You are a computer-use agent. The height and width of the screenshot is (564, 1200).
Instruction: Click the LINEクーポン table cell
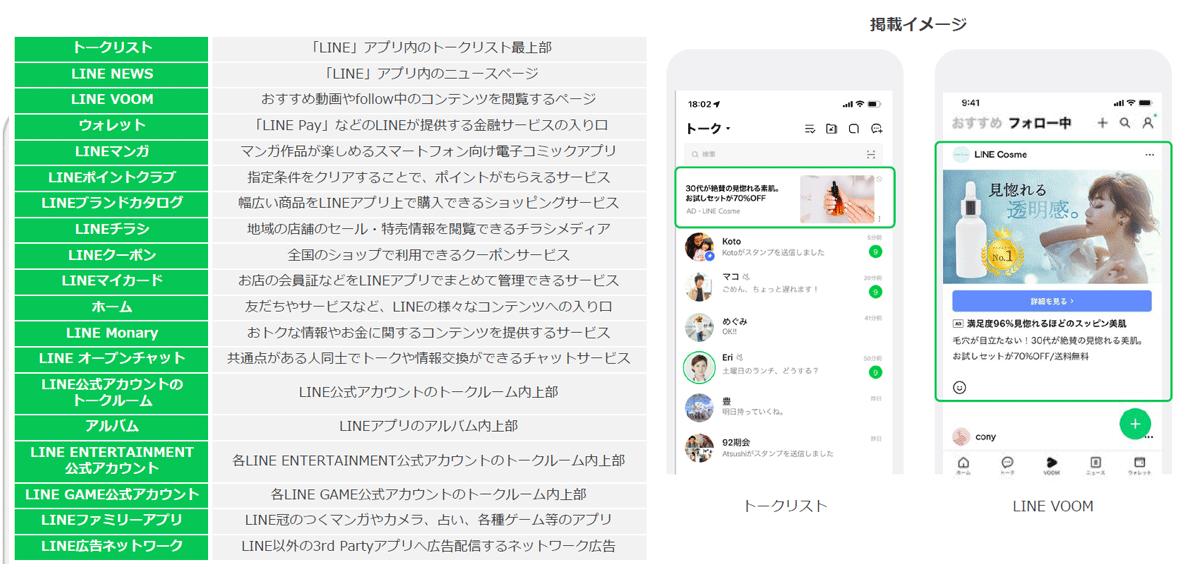[x=112, y=255]
